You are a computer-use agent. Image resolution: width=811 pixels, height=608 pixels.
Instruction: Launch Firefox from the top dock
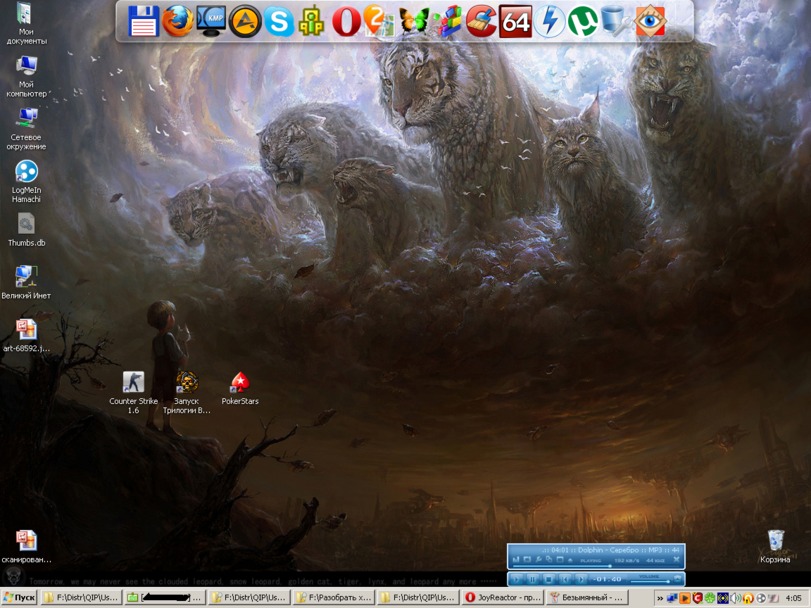pos(177,21)
